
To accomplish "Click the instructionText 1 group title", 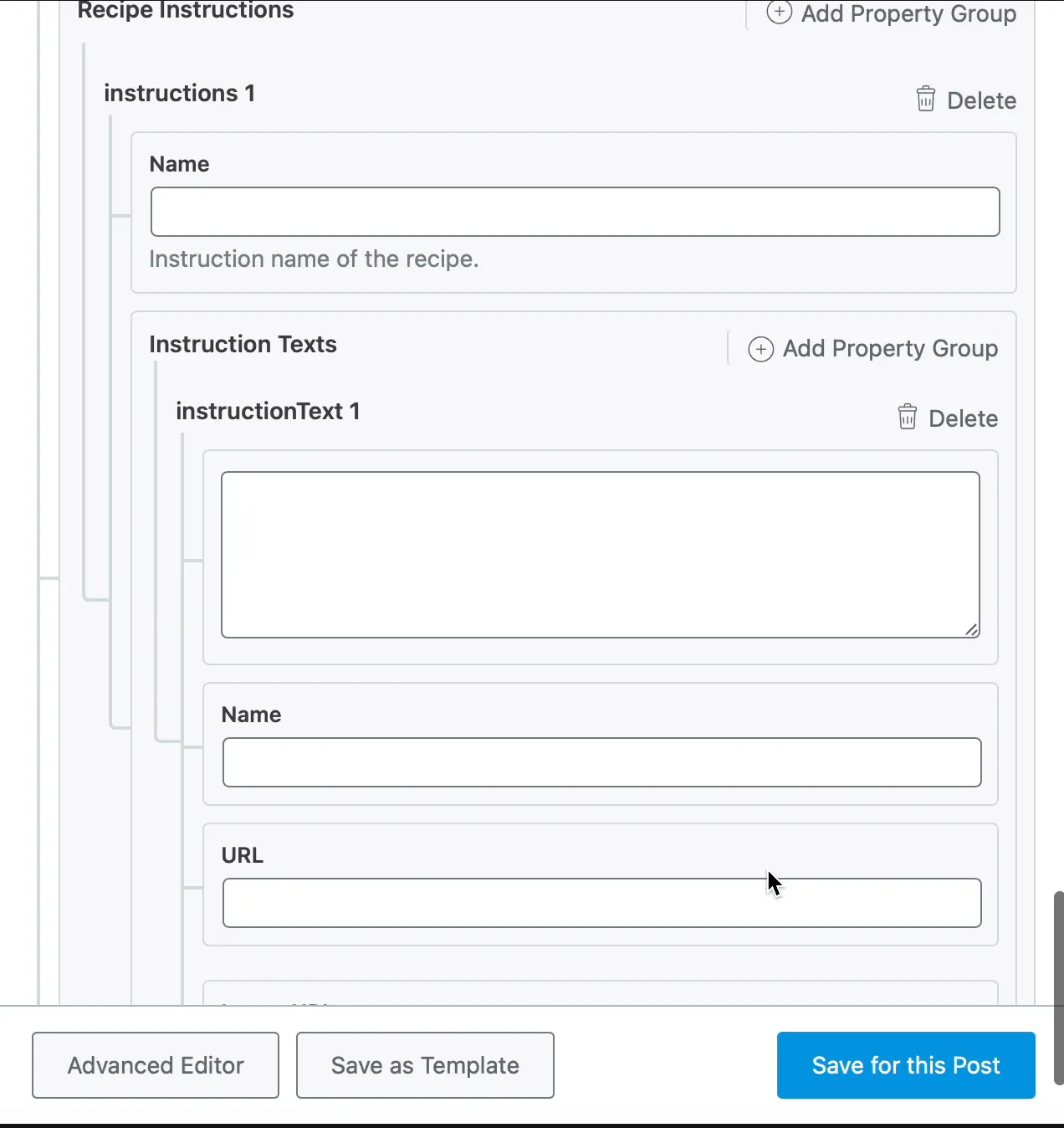I will tap(268, 411).
